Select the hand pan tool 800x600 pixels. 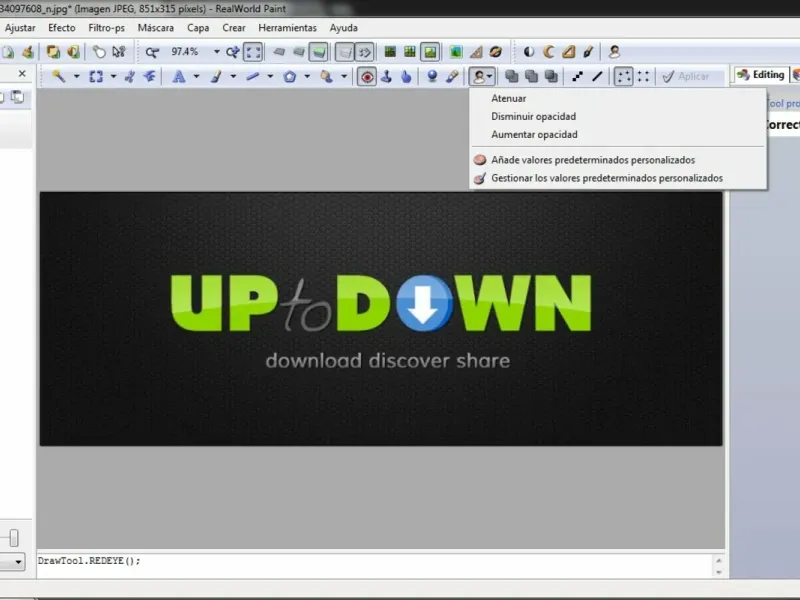[99, 52]
